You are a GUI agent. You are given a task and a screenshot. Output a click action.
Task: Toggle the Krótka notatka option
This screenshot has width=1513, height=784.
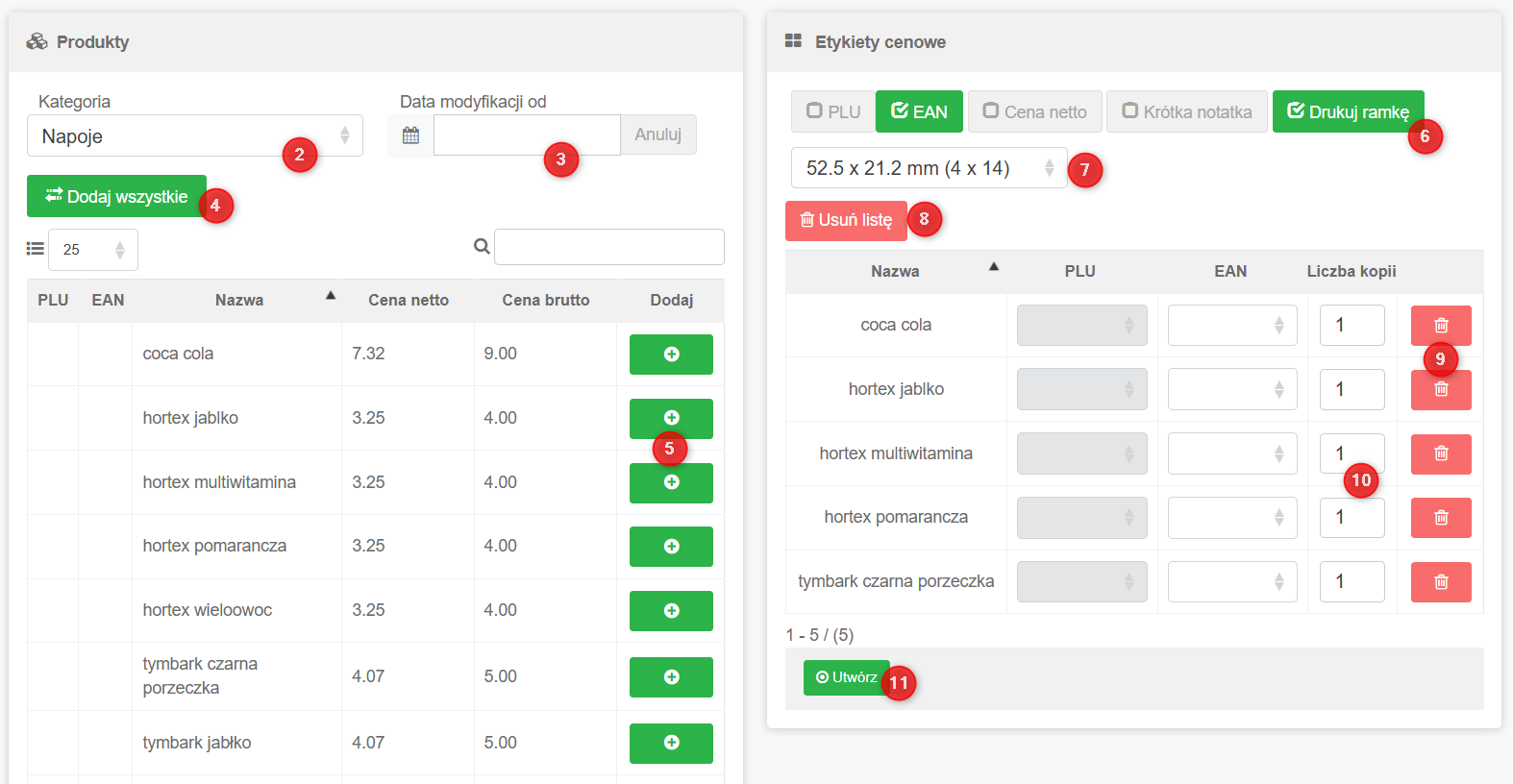point(1186,111)
